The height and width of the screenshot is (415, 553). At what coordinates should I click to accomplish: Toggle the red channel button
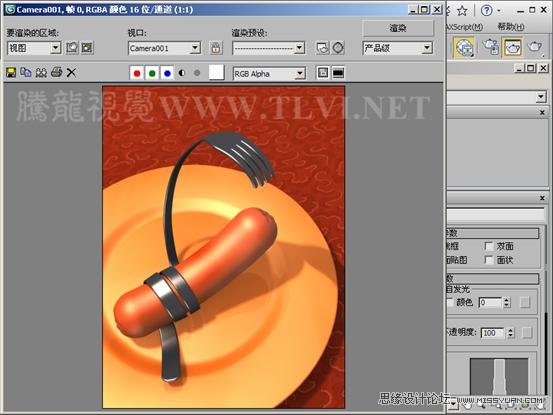point(137,73)
